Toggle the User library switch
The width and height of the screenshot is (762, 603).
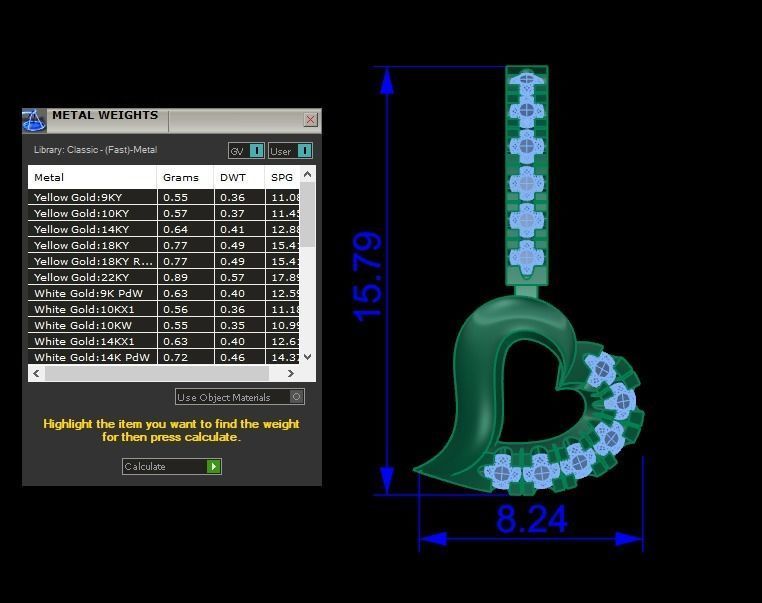tap(290, 151)
